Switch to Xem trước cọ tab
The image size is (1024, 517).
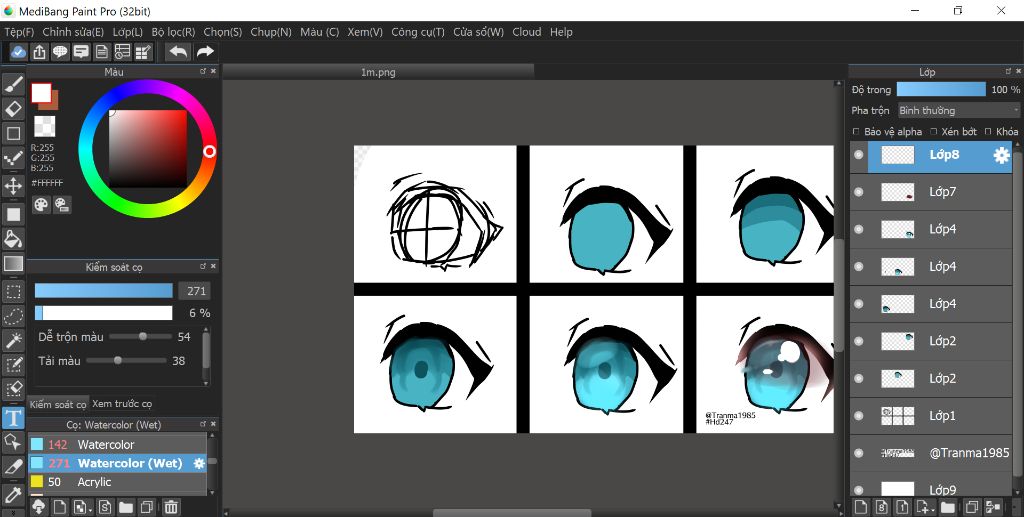(x=122, y=403)
